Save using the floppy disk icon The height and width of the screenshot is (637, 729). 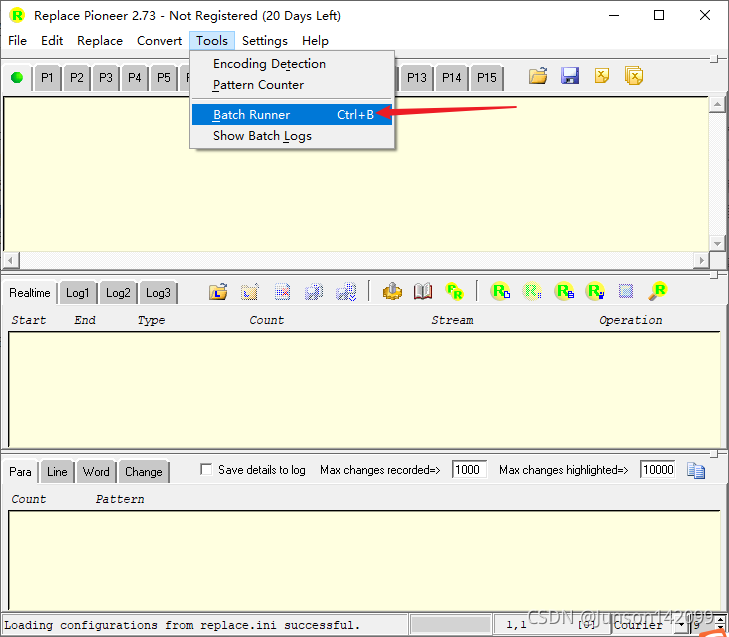tap(570, 76)
